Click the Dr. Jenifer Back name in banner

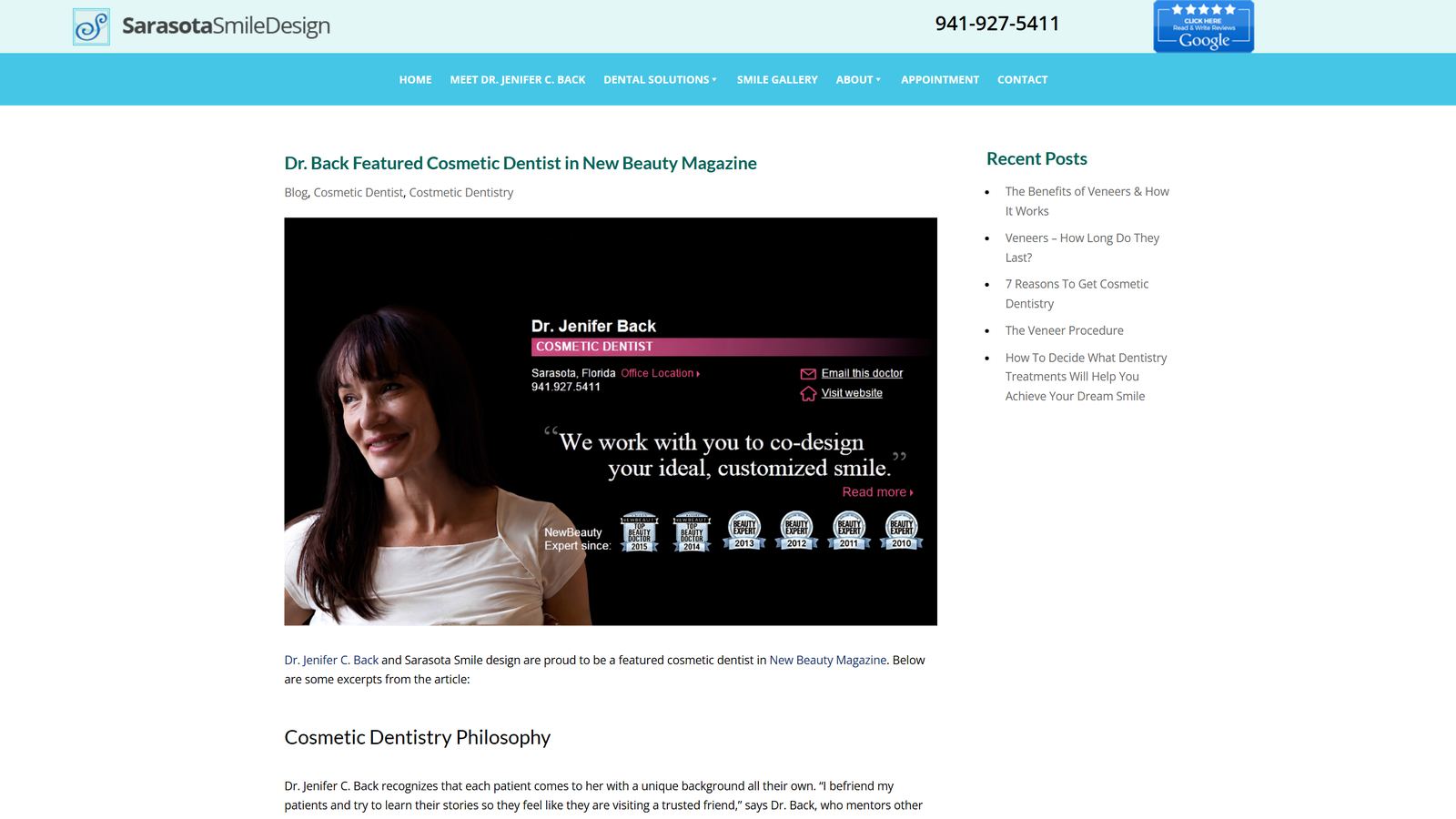click(593, 326)
